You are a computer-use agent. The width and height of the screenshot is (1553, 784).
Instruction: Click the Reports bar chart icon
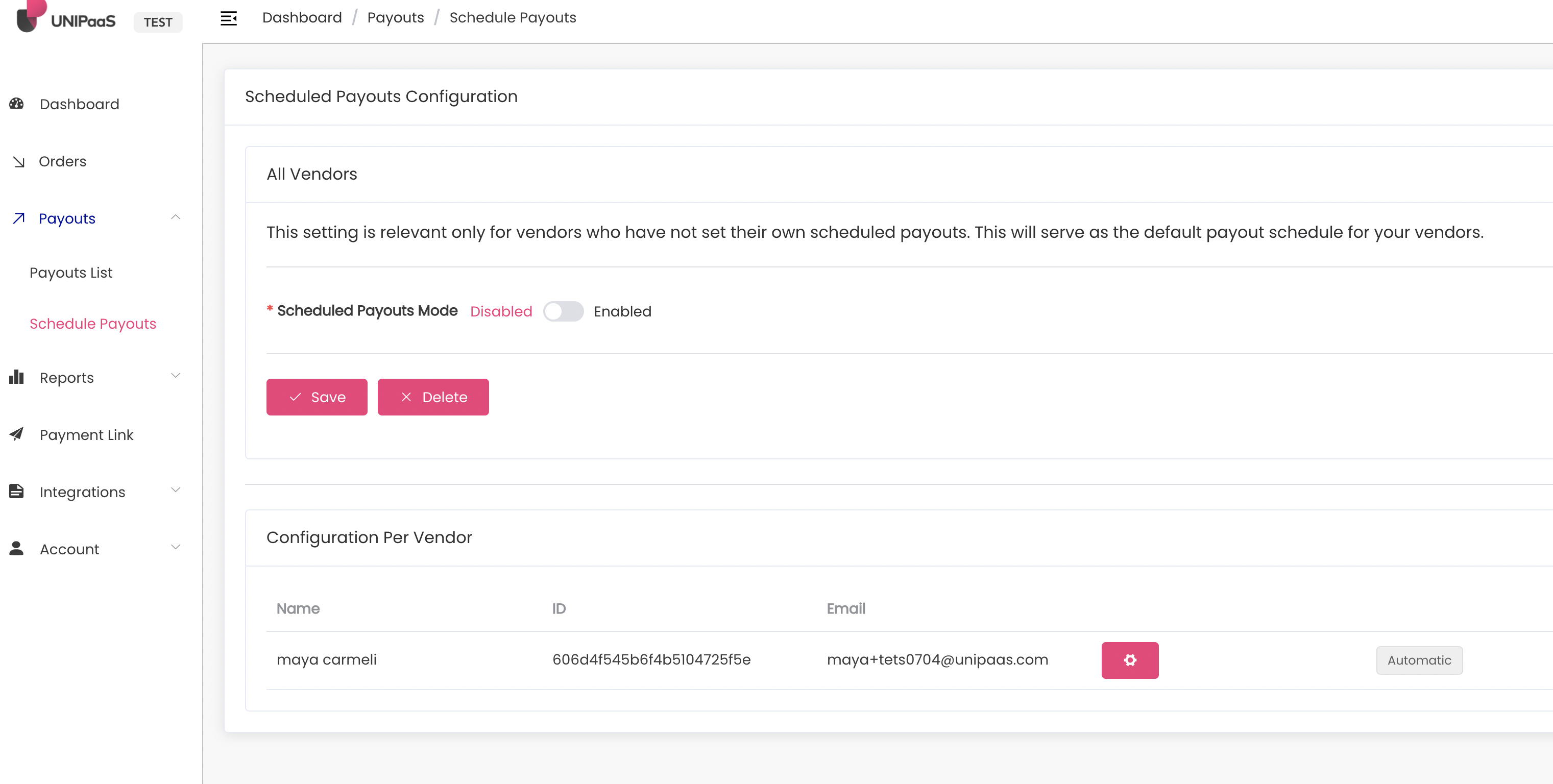point(16,377)
